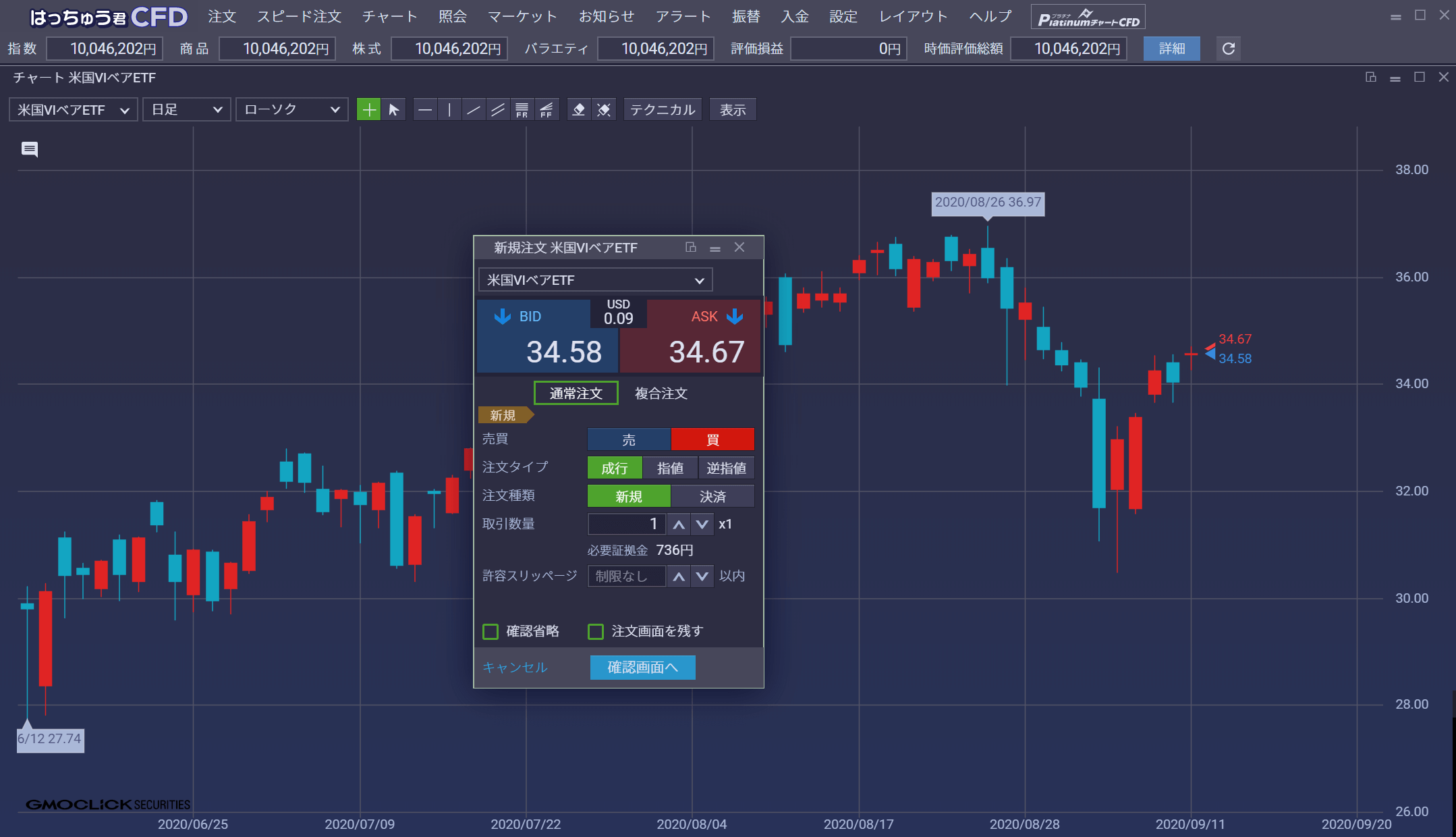Enable the 確認省略 checkbox
1456x837 pixels.
point(491,631)
